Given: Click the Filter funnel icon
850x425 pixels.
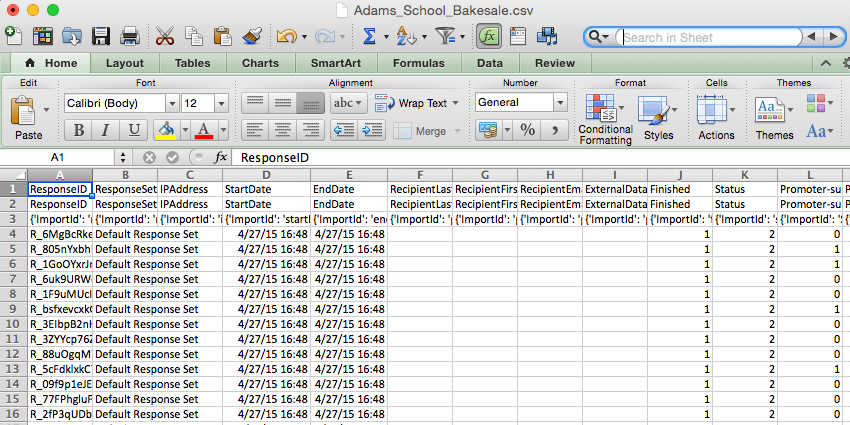Looking at the screenshot, I should (x=446, y=36).
